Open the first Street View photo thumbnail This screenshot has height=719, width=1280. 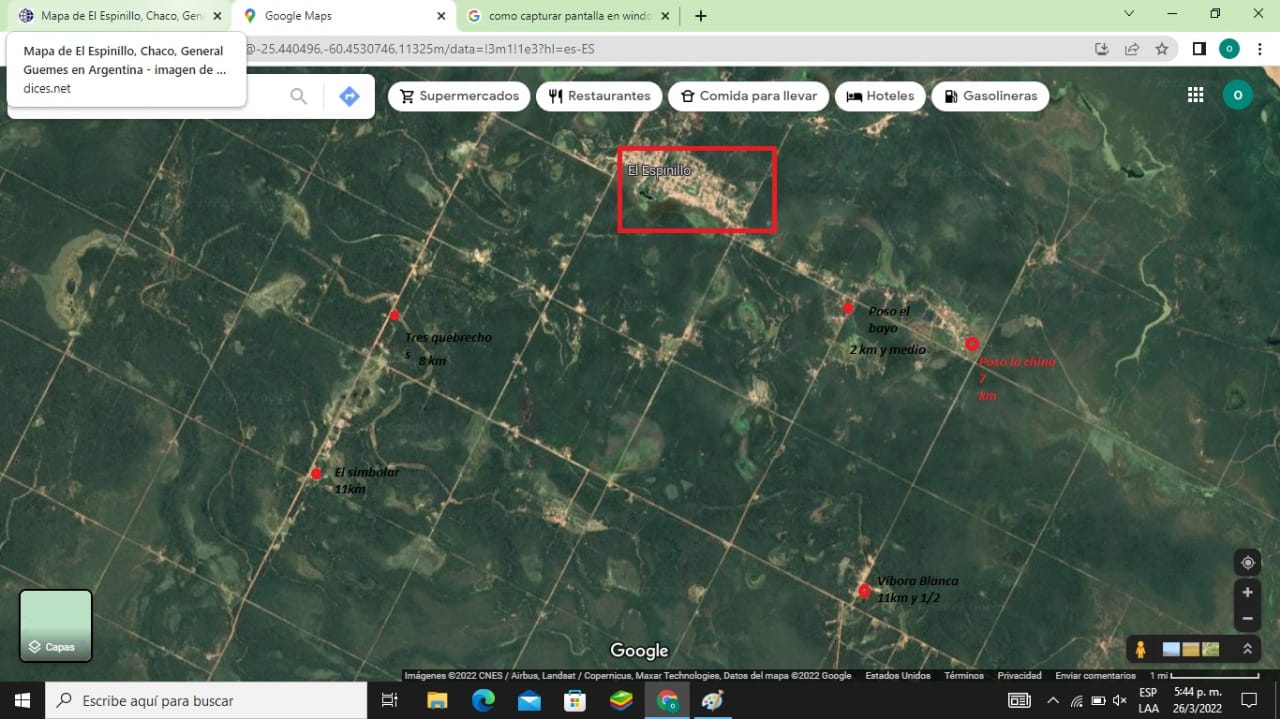tap(1171, 649)
